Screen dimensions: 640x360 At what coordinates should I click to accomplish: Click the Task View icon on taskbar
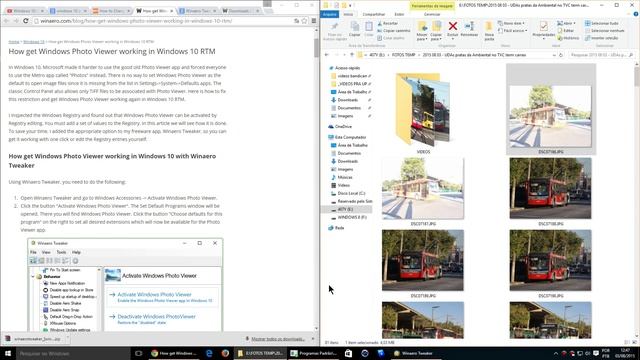click(138, 353)
